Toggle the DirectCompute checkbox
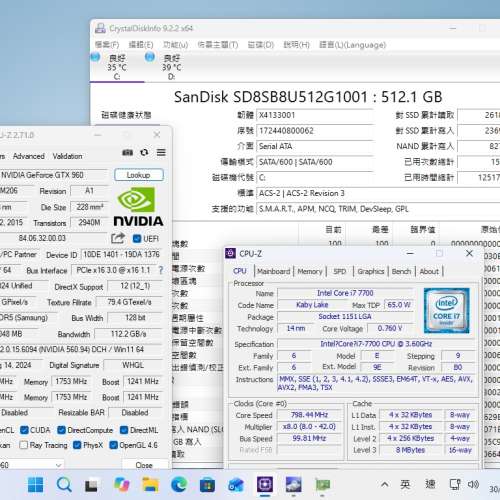The image size is (500, 500). tap(61, 430)
